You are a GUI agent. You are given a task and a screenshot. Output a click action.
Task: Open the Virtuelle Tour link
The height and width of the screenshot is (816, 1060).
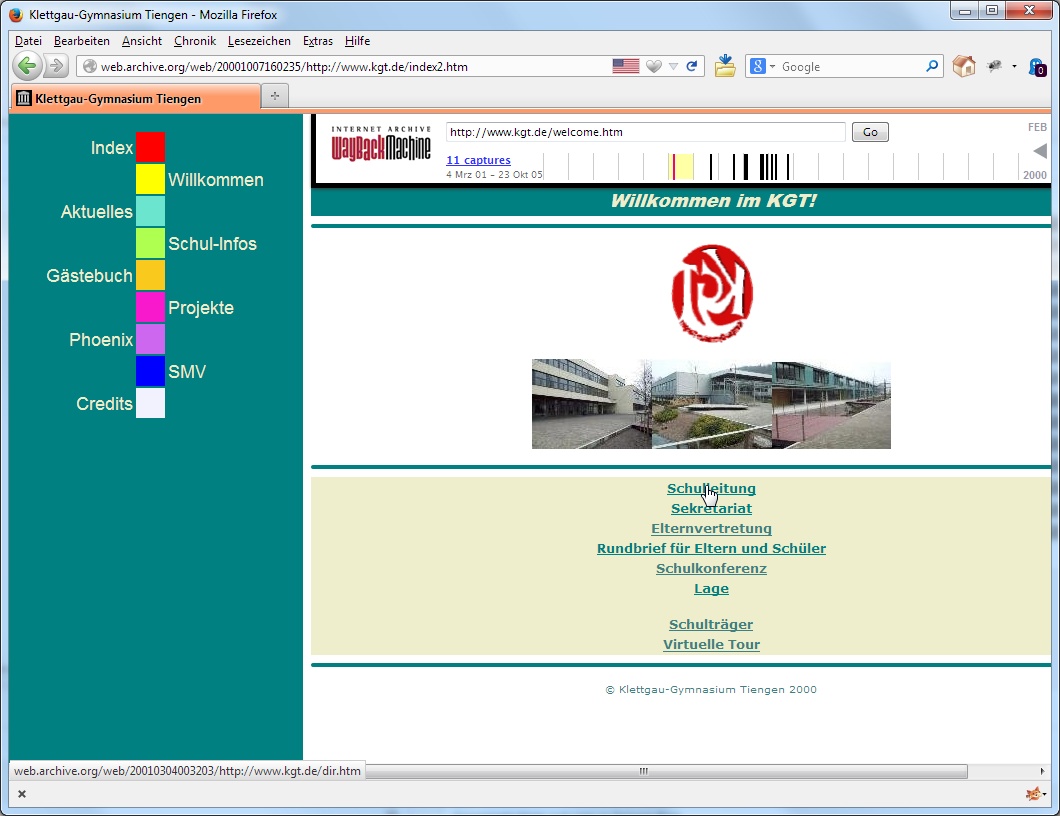pos(711,645)
